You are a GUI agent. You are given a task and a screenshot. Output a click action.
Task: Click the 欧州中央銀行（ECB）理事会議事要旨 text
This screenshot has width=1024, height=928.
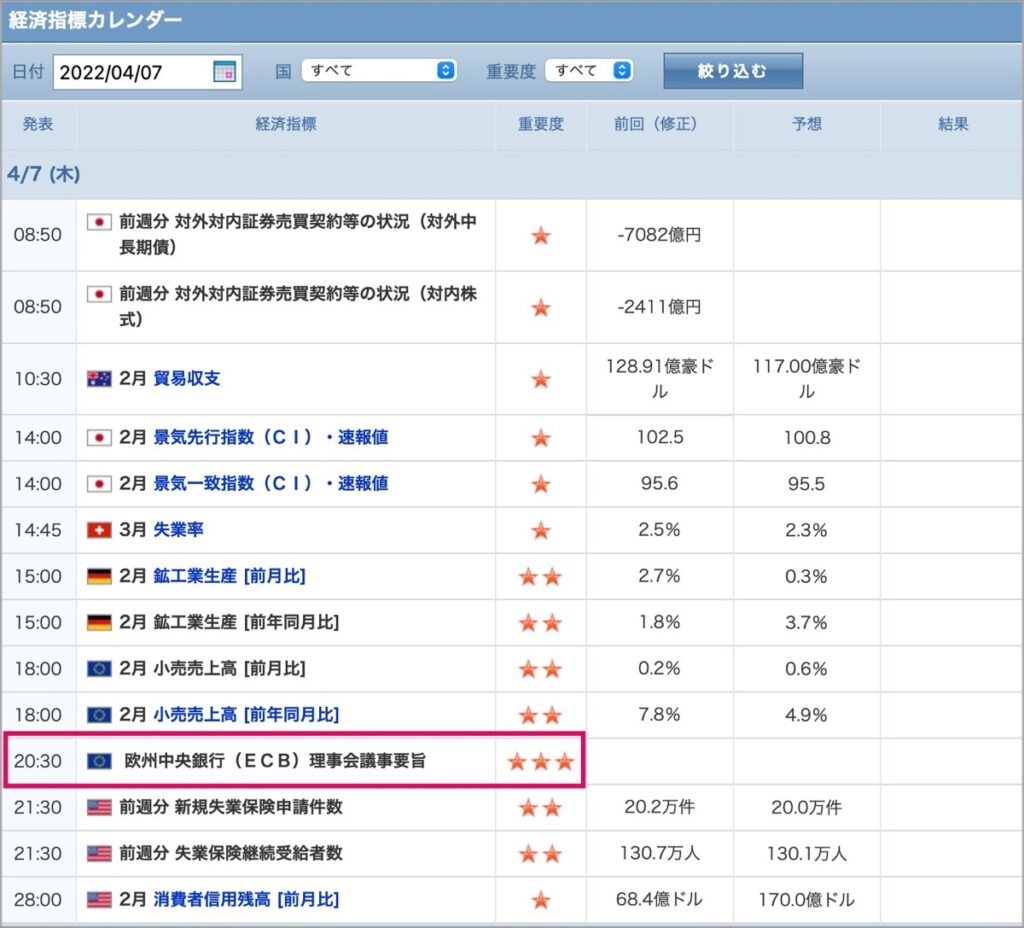(275, 761)
